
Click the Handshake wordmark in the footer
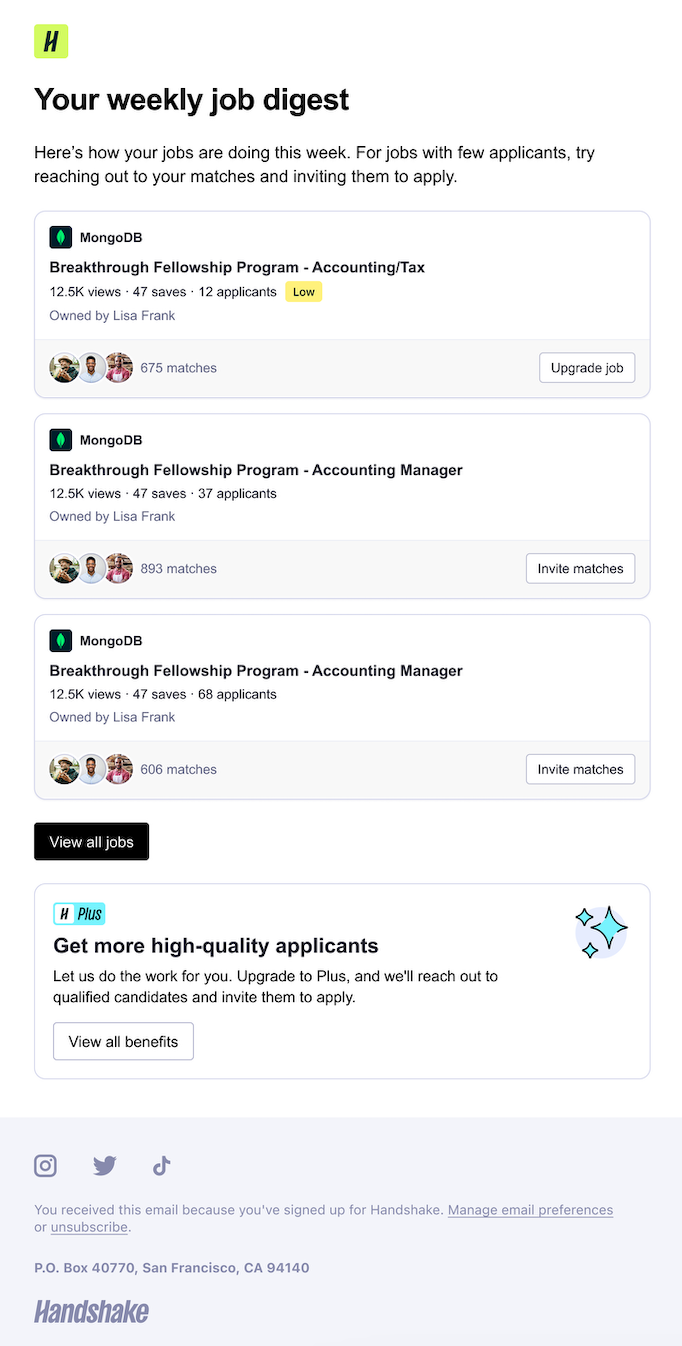coord(91,1311)
